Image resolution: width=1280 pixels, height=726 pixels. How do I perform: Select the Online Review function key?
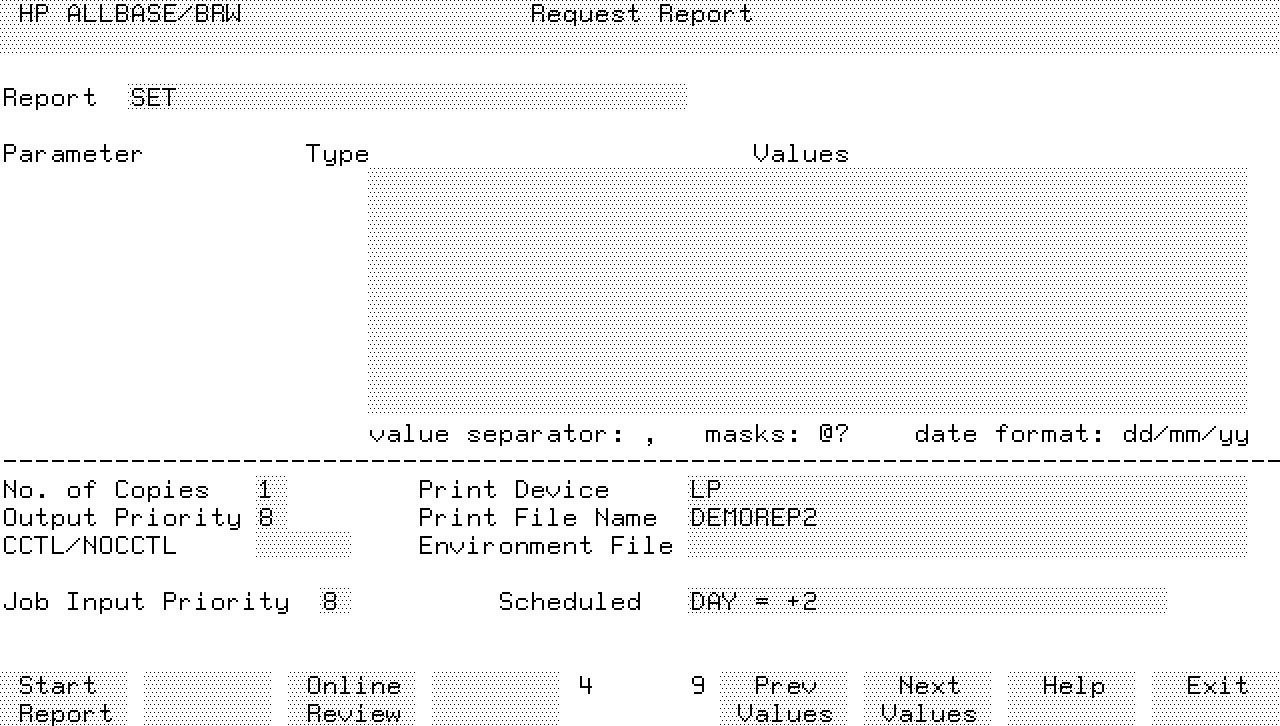[x=353, y=699]
